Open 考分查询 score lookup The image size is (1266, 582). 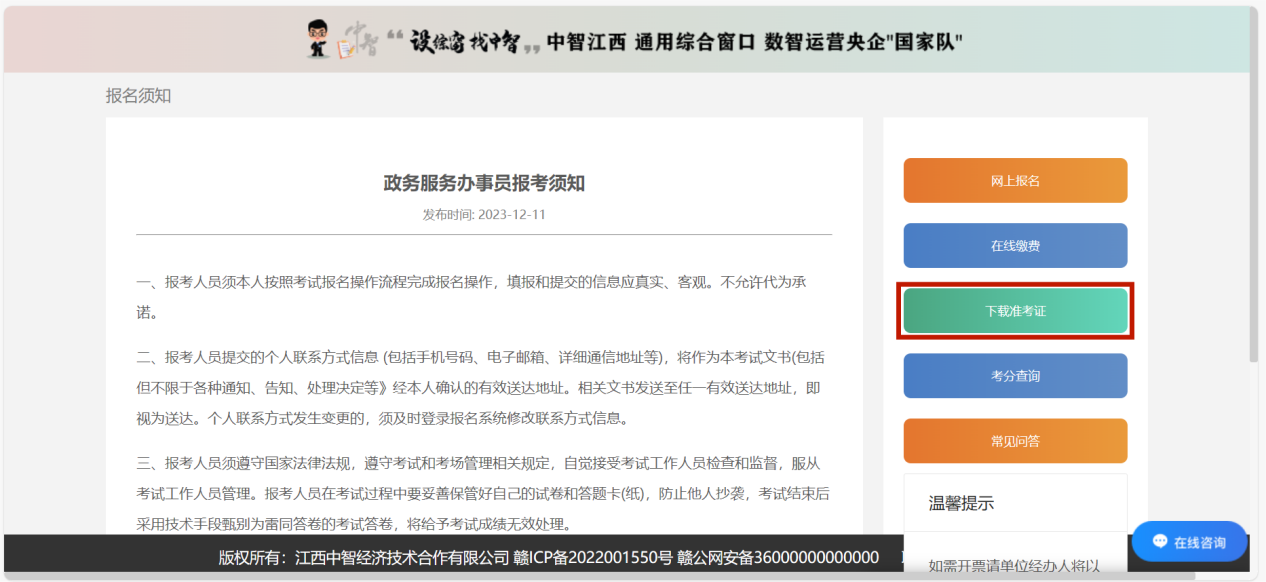pos(1015,376)
